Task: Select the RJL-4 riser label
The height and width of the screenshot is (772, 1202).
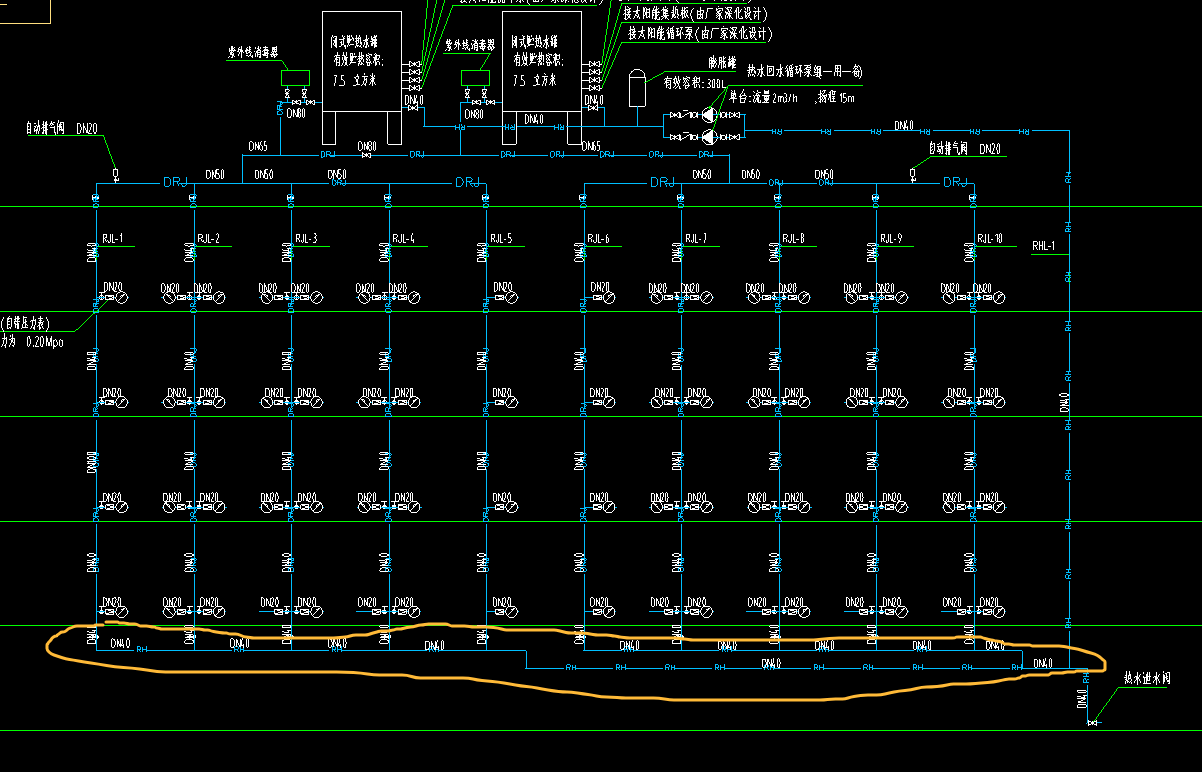Action: pos(403,239)
